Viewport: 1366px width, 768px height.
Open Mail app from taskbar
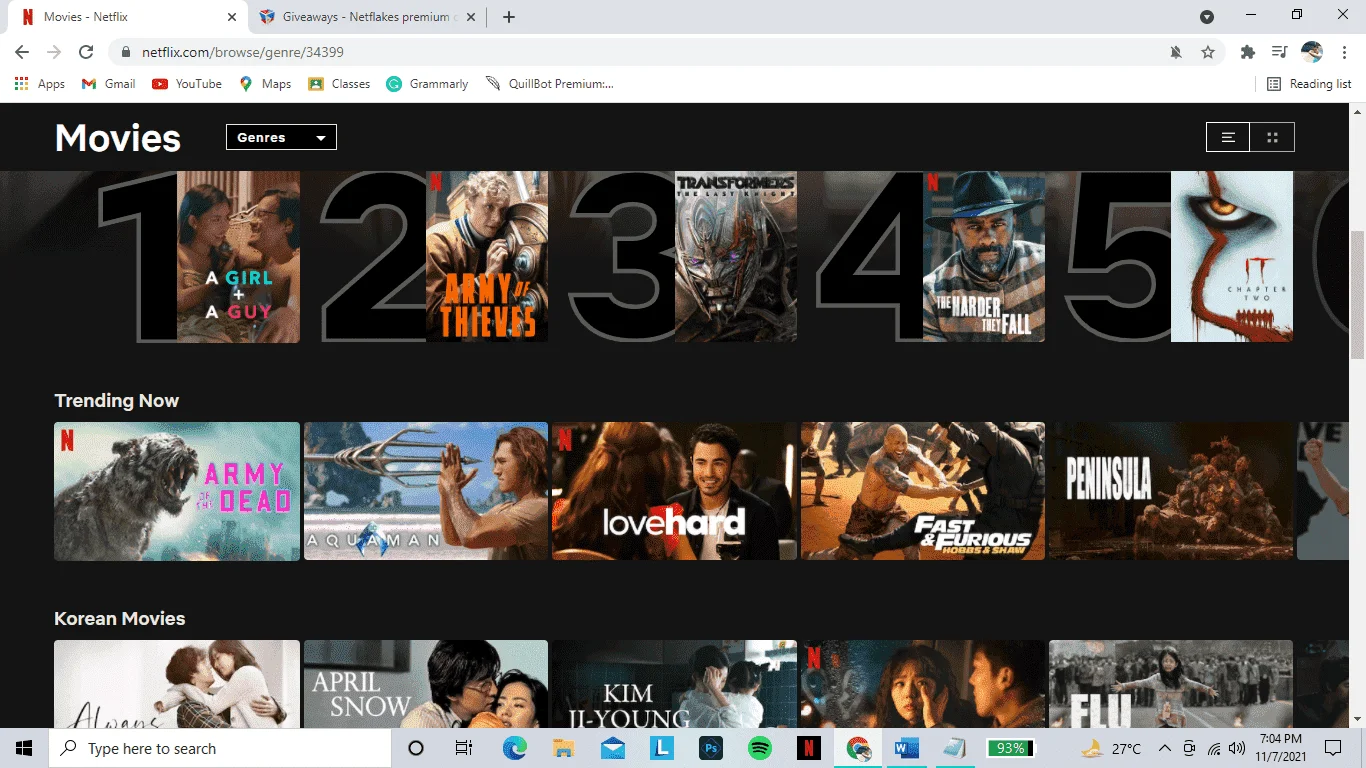613,748
